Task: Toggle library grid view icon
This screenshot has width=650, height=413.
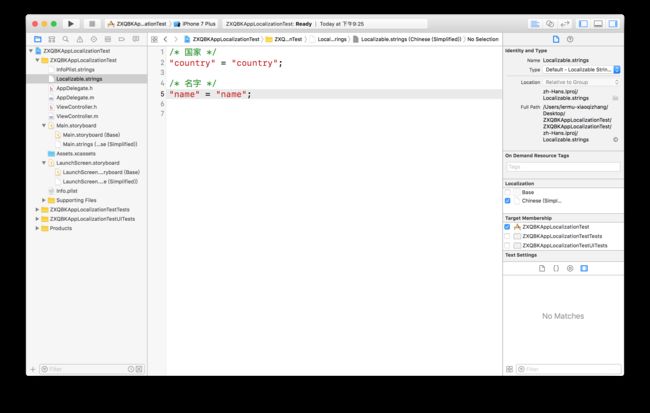Action: coord(509,369)
